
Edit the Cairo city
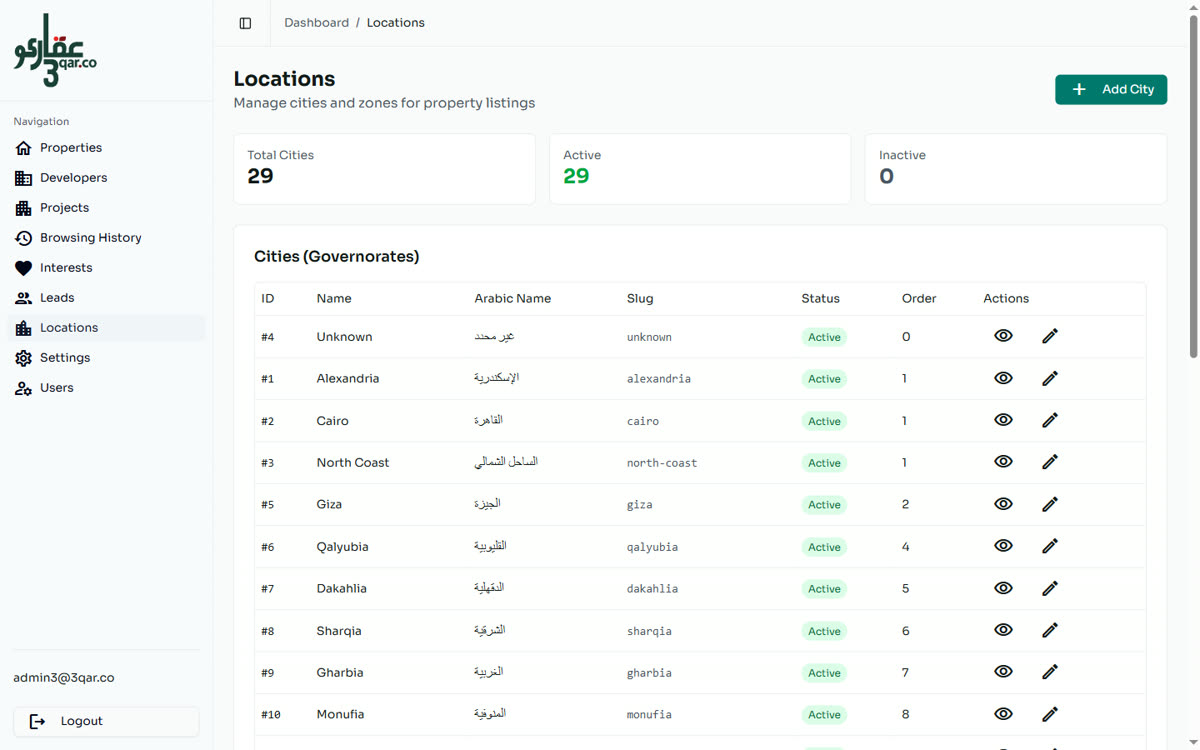(1050, 420)
